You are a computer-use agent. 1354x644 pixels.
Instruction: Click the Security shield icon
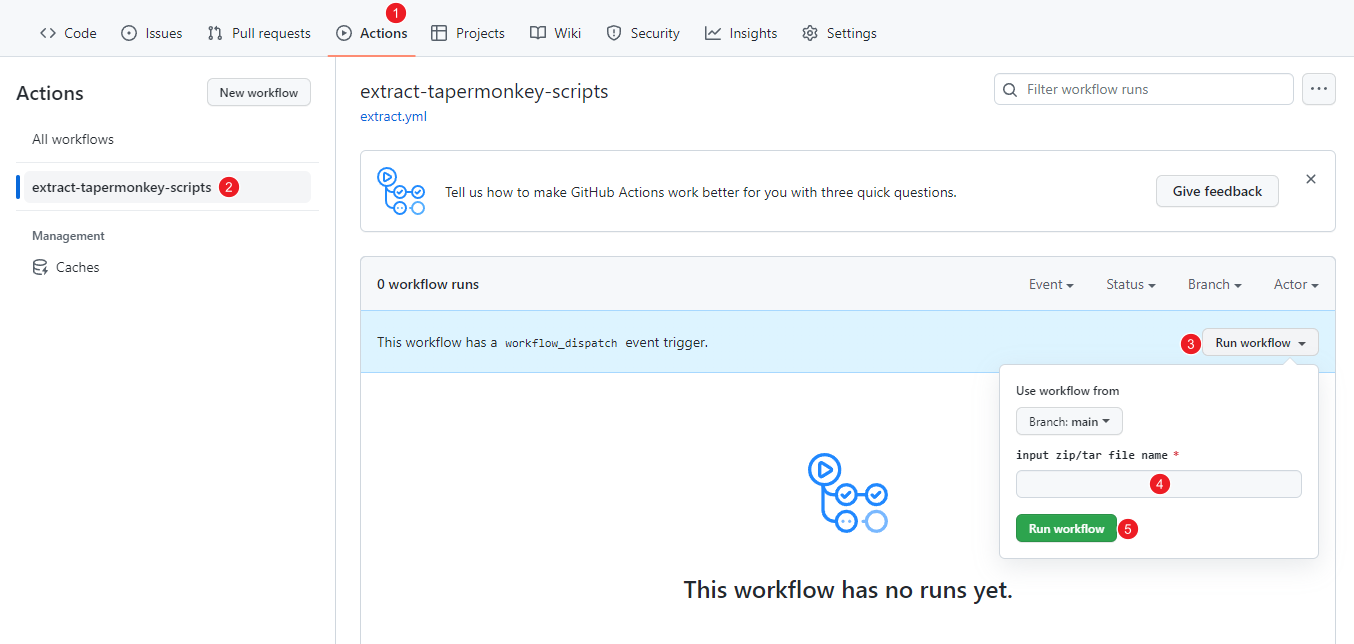pos(614,33)
